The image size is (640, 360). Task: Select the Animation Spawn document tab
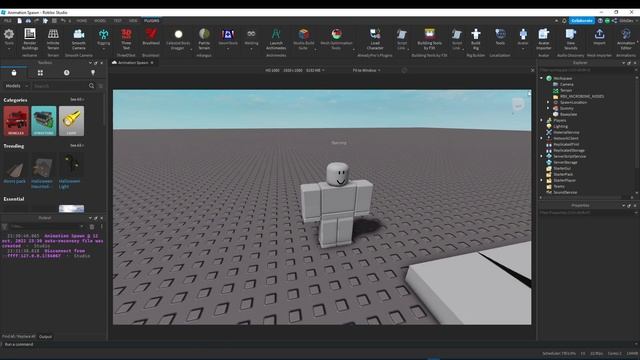(x=133, y=62)
